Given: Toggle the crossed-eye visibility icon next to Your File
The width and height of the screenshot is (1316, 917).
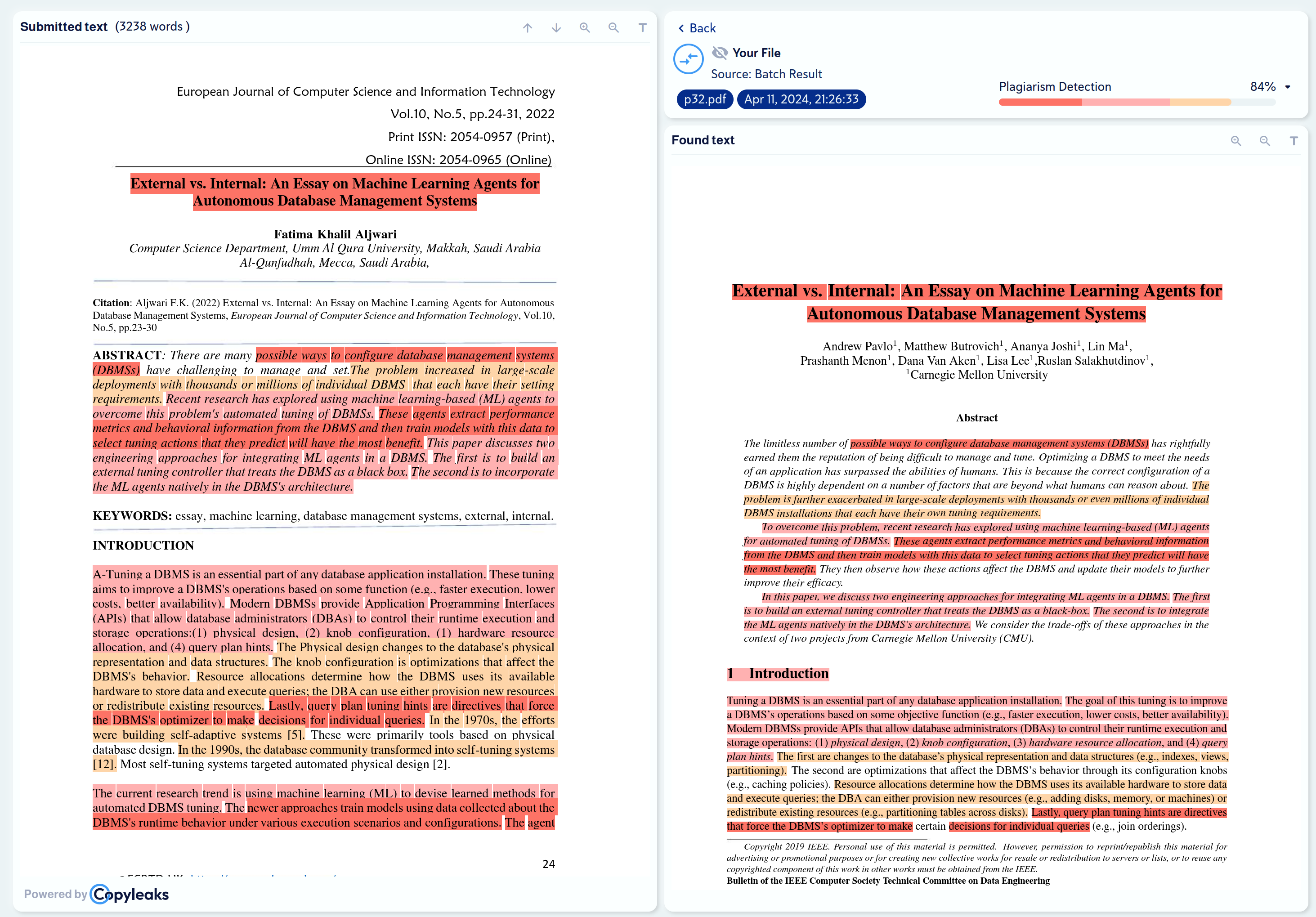Looking at the screenshot, I should (719, 53).
